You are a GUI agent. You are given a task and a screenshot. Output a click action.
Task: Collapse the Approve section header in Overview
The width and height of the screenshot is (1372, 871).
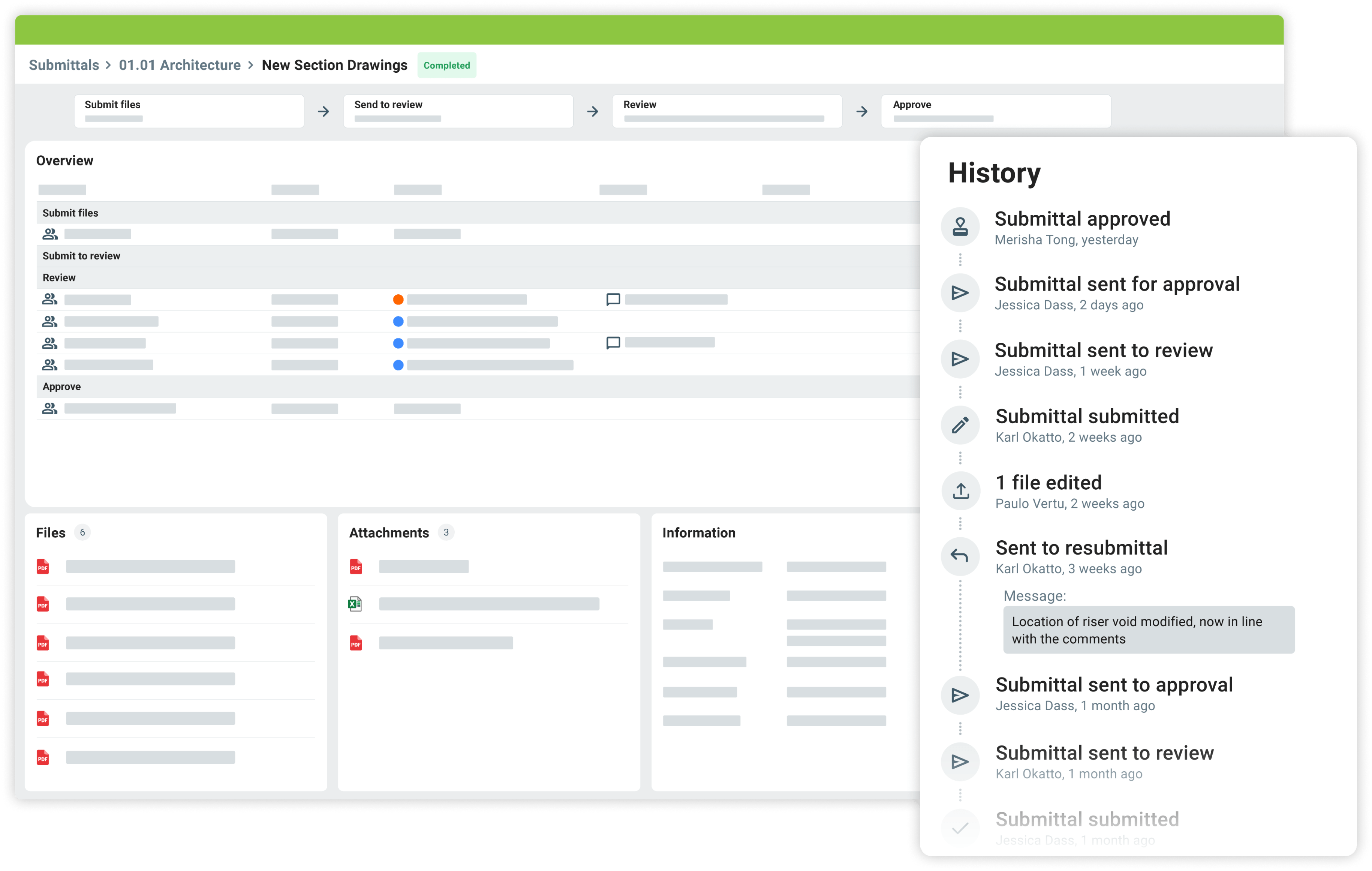pos(61,387)
